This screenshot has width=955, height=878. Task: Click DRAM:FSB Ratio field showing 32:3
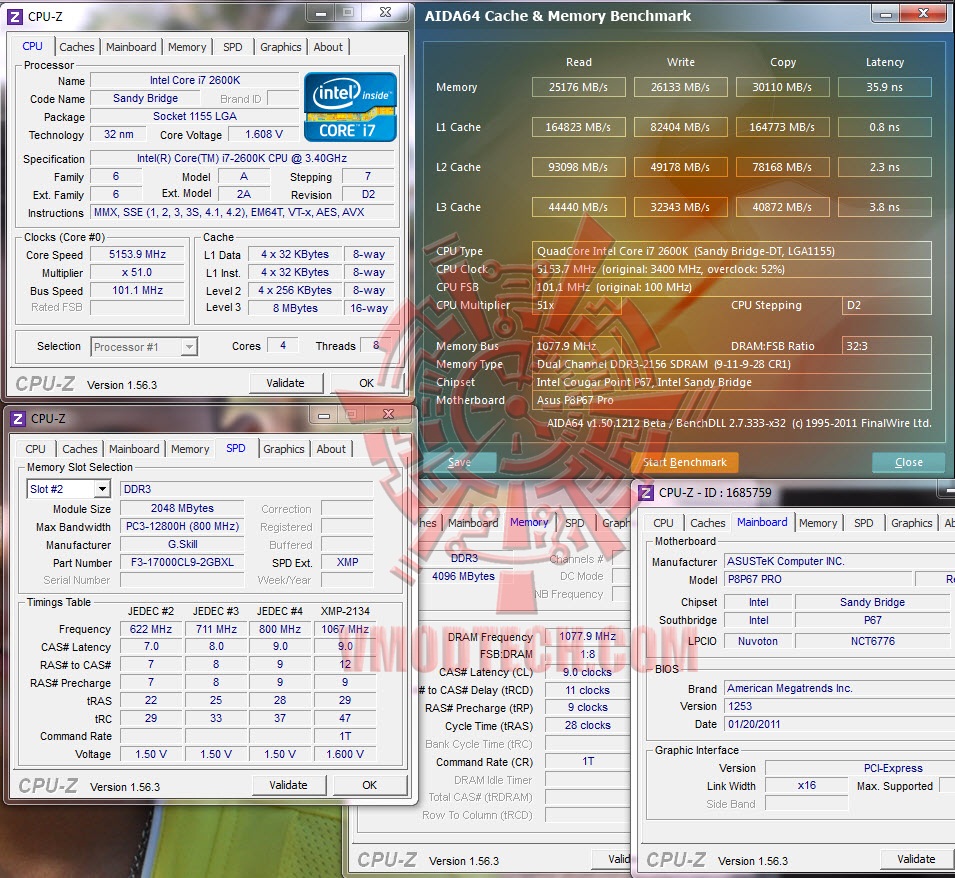point(886,346)
